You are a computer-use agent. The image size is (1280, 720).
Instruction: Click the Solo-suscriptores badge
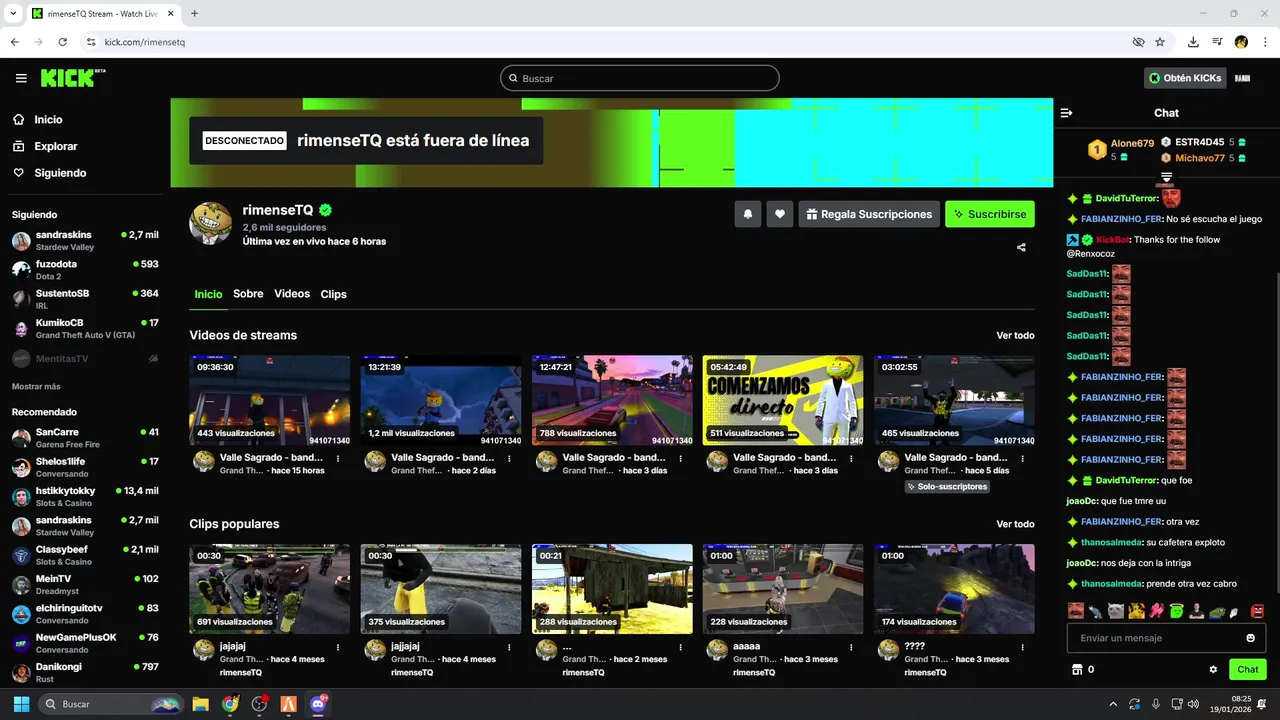point(947,487)
